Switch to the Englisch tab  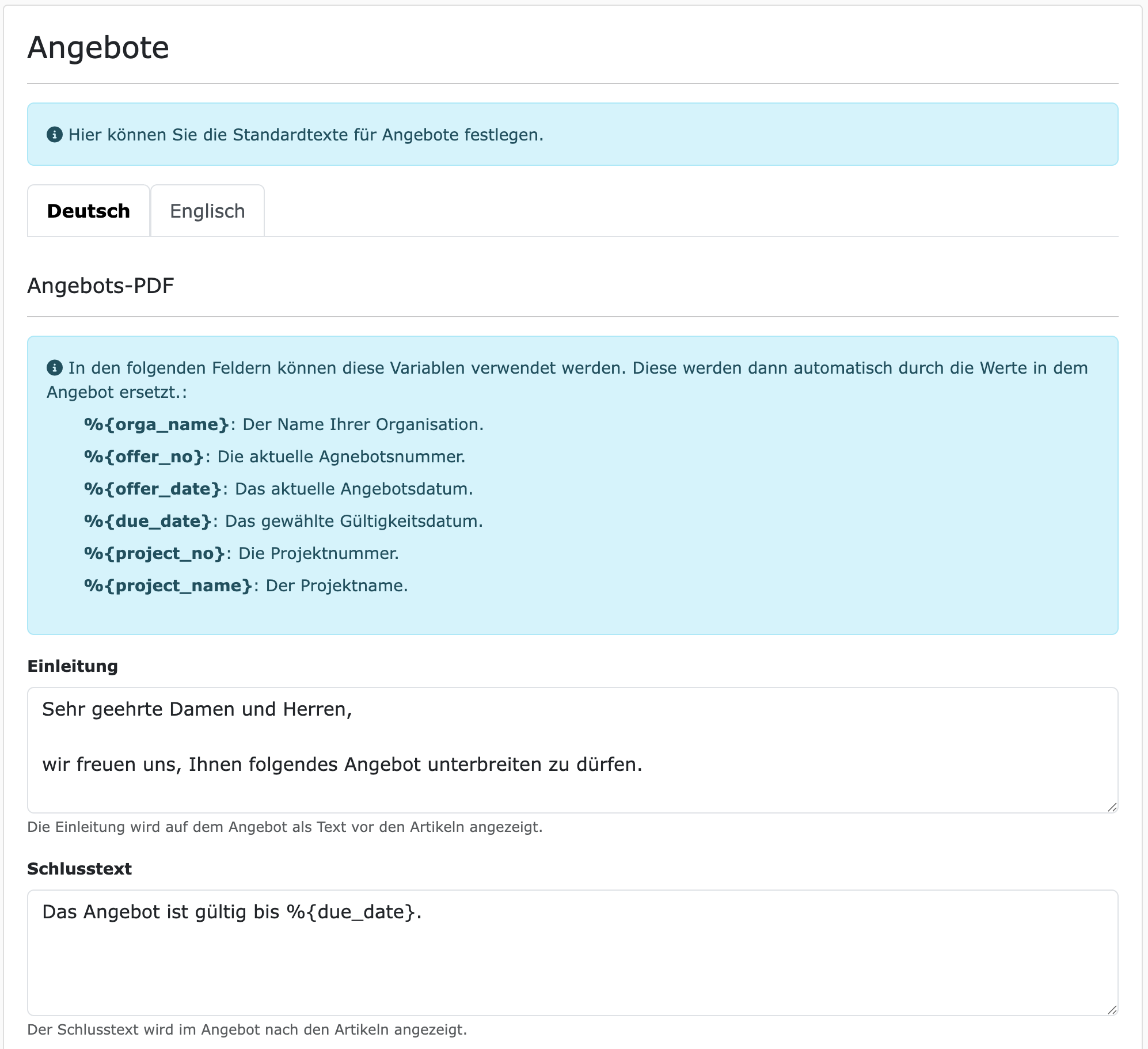(207, 211)
